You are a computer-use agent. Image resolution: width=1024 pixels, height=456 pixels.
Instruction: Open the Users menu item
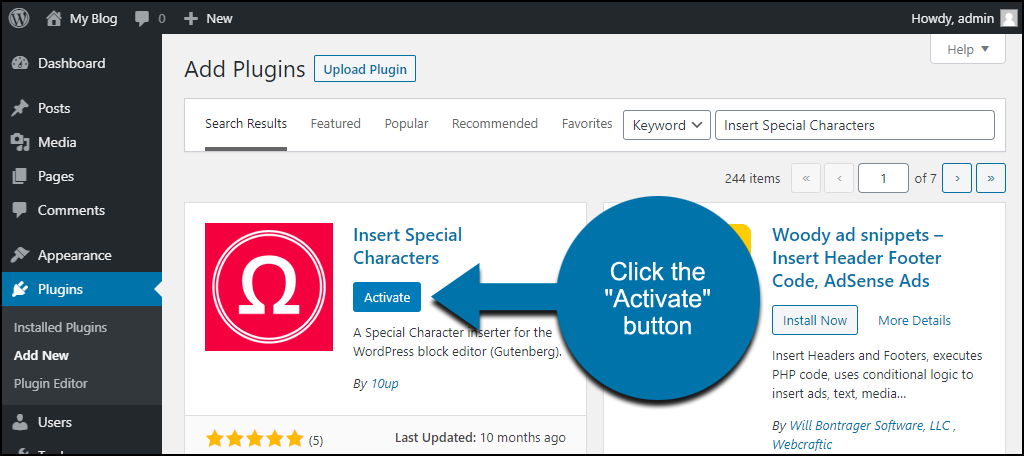coord(81,423)
